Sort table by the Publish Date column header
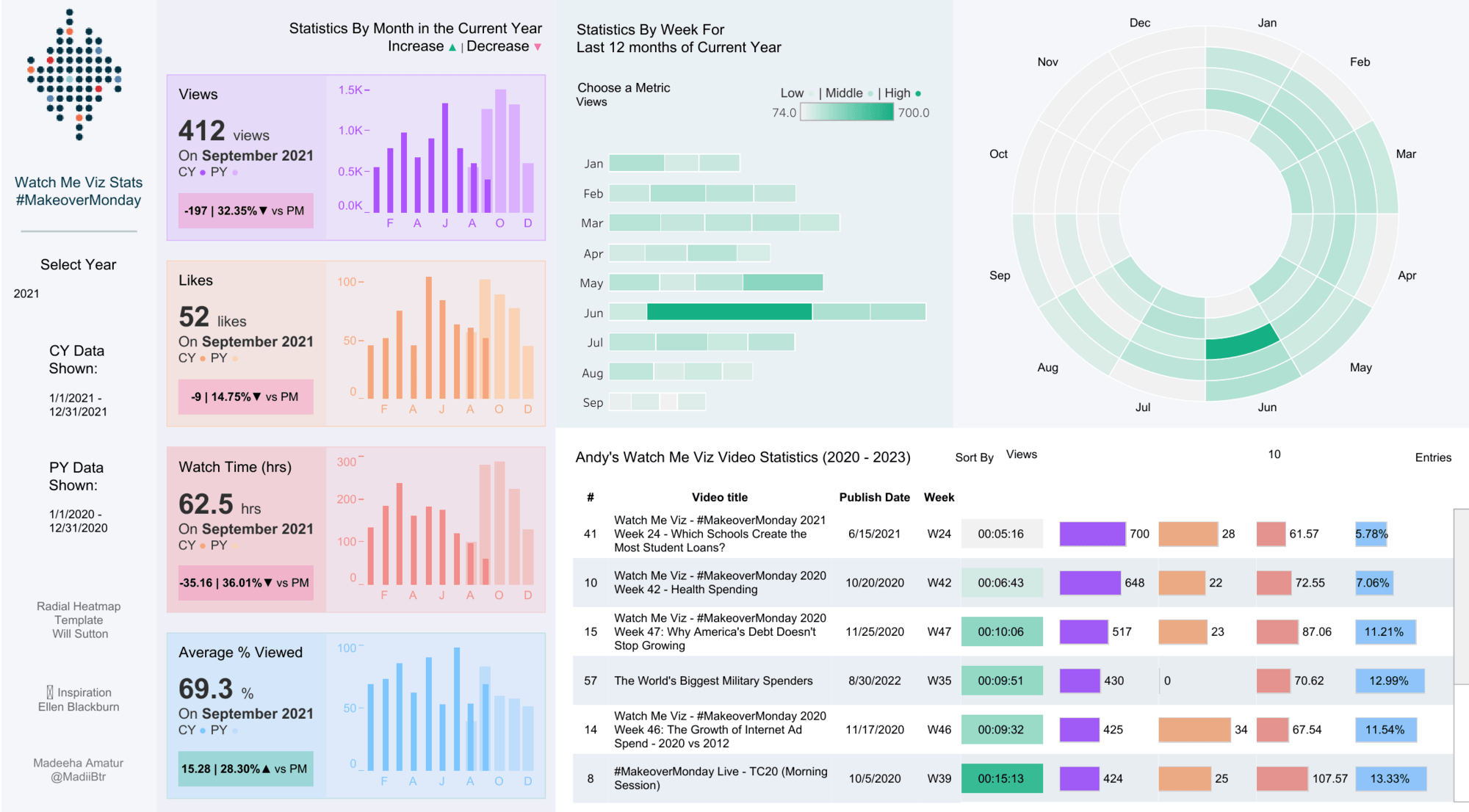1469x812 pixels. tap(875, 497)
